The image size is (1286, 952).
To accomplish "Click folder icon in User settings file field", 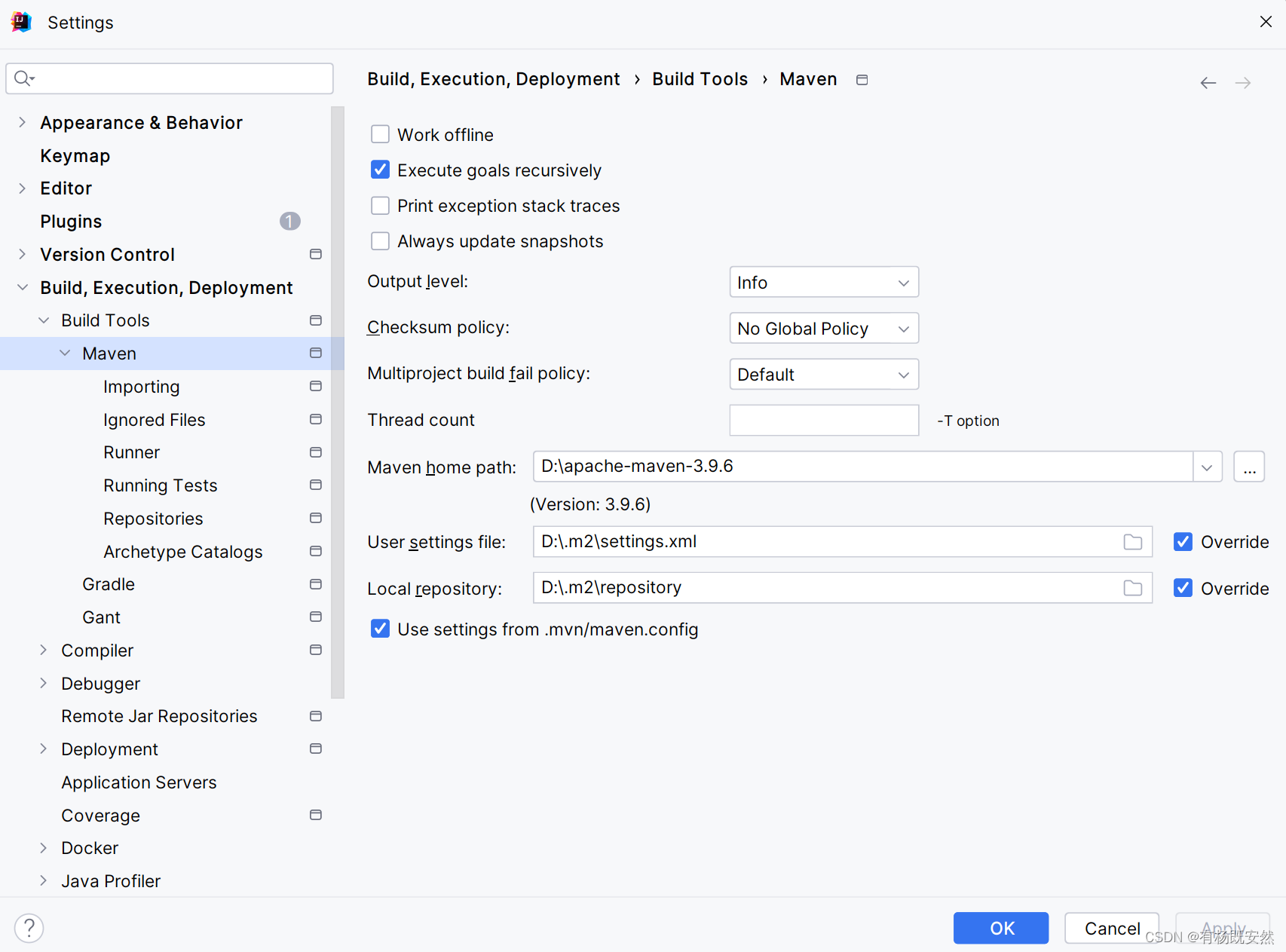I will [1133, 542].
